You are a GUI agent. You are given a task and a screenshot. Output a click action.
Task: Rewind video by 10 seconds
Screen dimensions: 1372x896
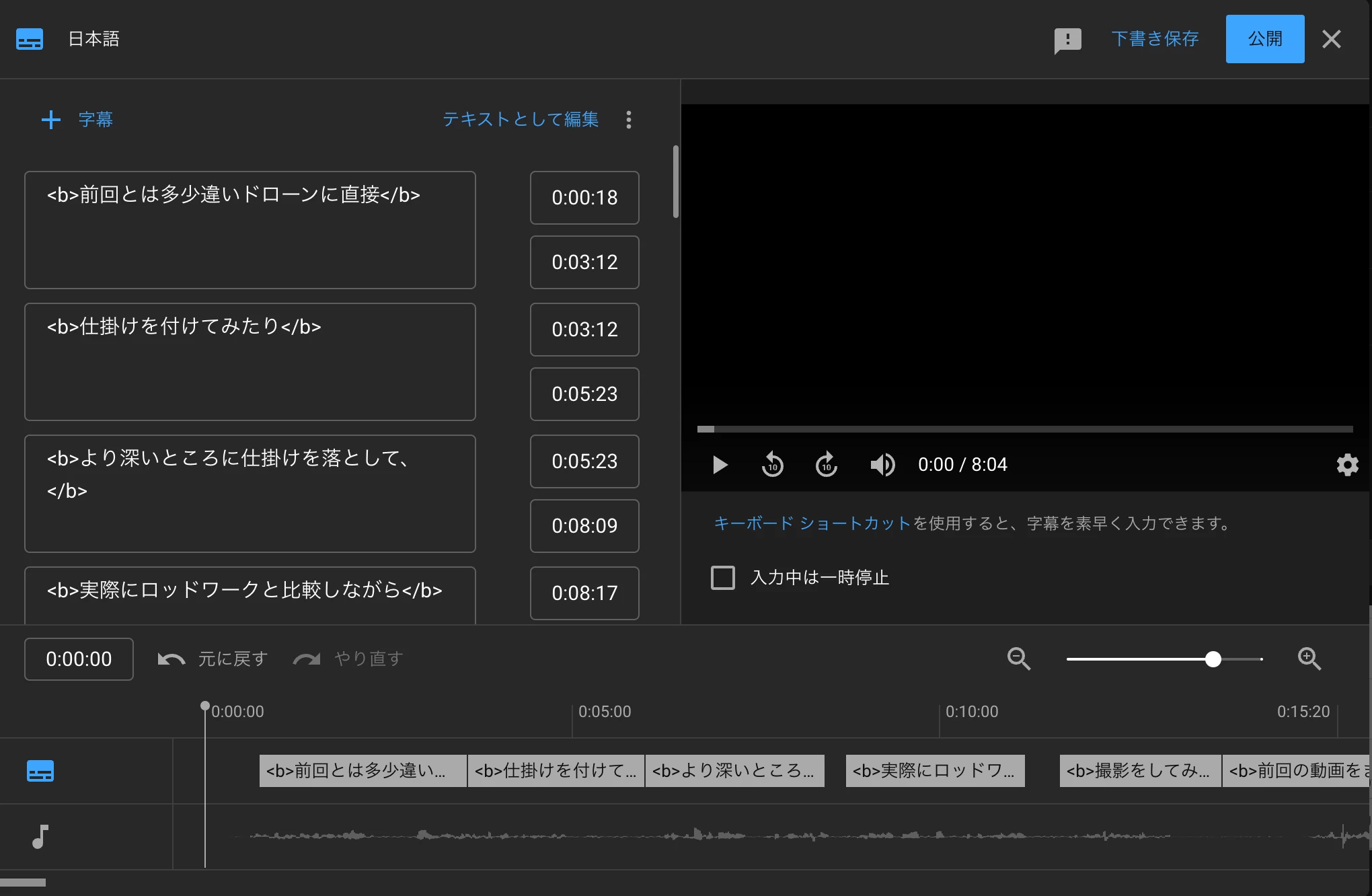coord(772,465)
